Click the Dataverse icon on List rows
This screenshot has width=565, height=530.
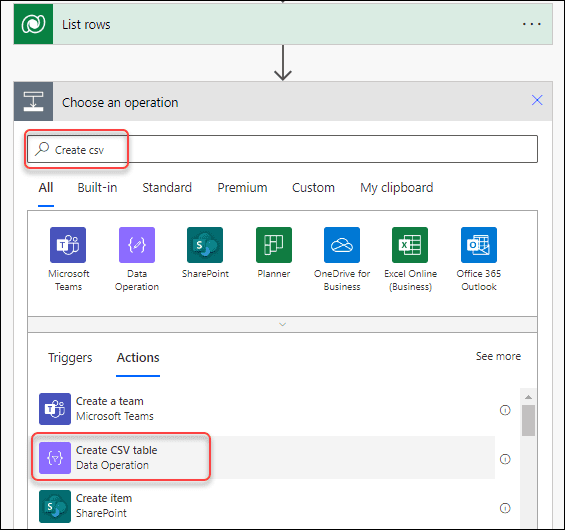[x=34, y=24]
